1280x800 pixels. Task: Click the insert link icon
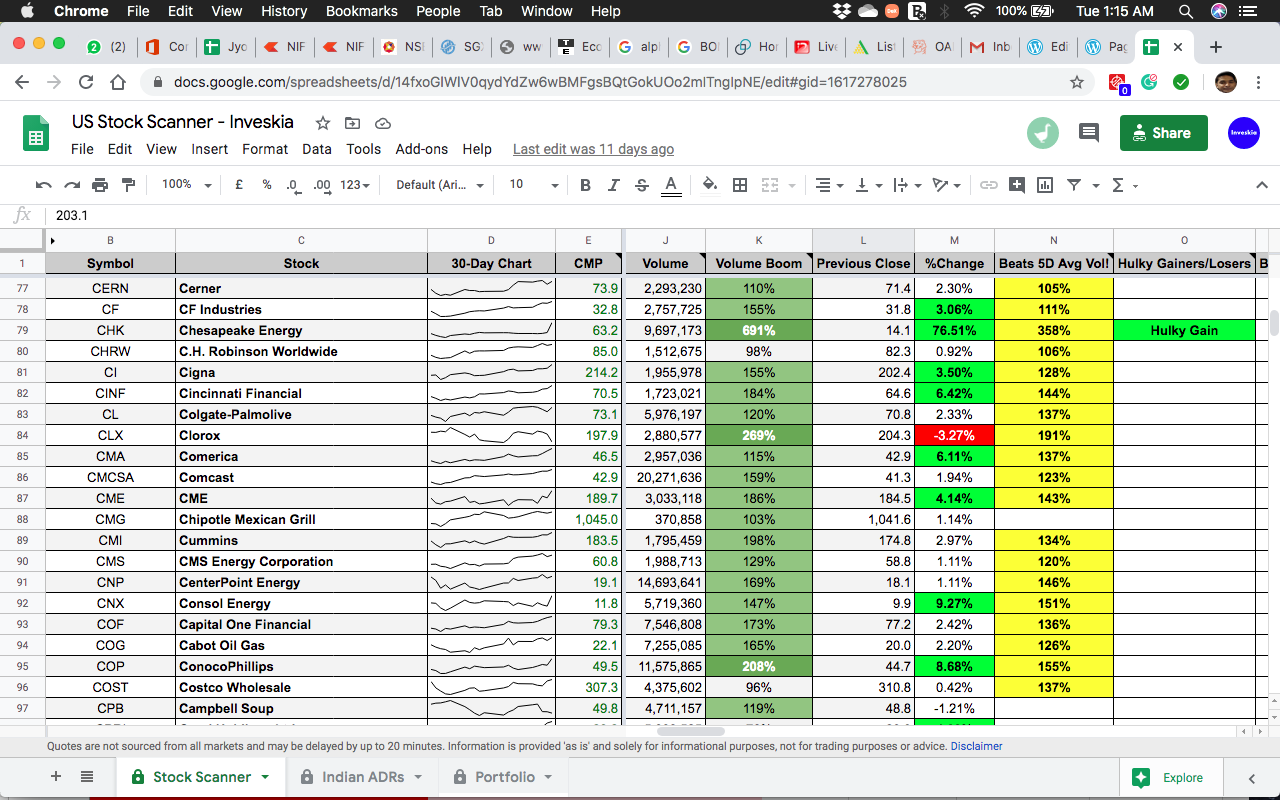coord(989,185)
